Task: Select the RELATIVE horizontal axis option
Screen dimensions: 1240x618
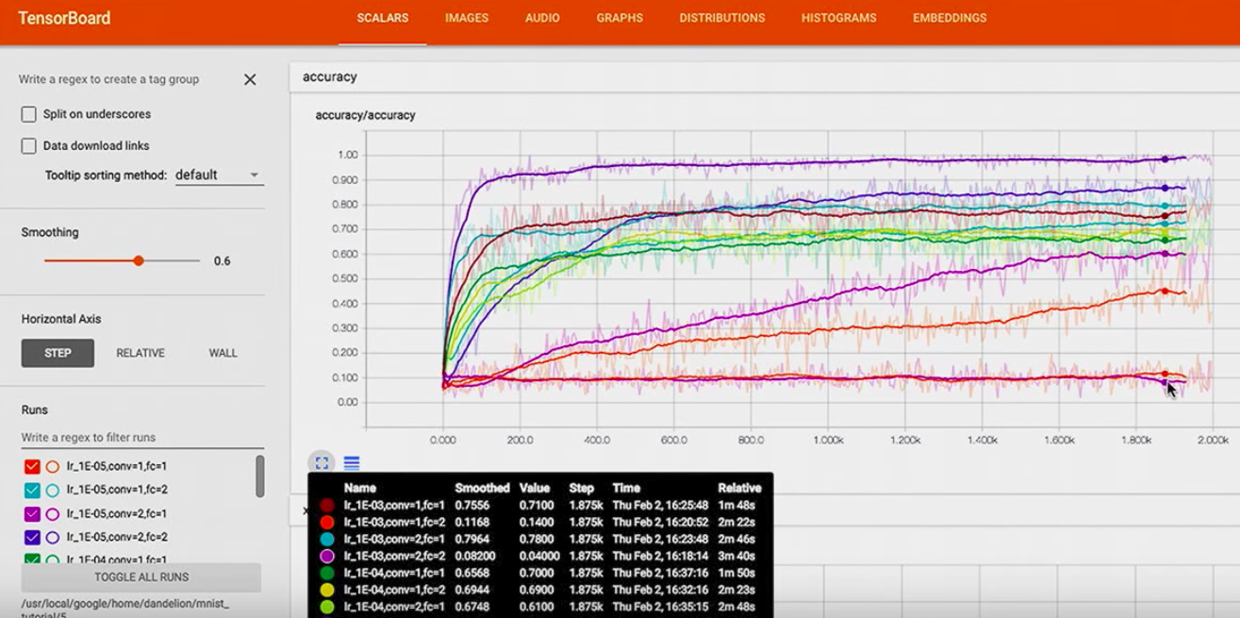Action: (x=140, y=352)
